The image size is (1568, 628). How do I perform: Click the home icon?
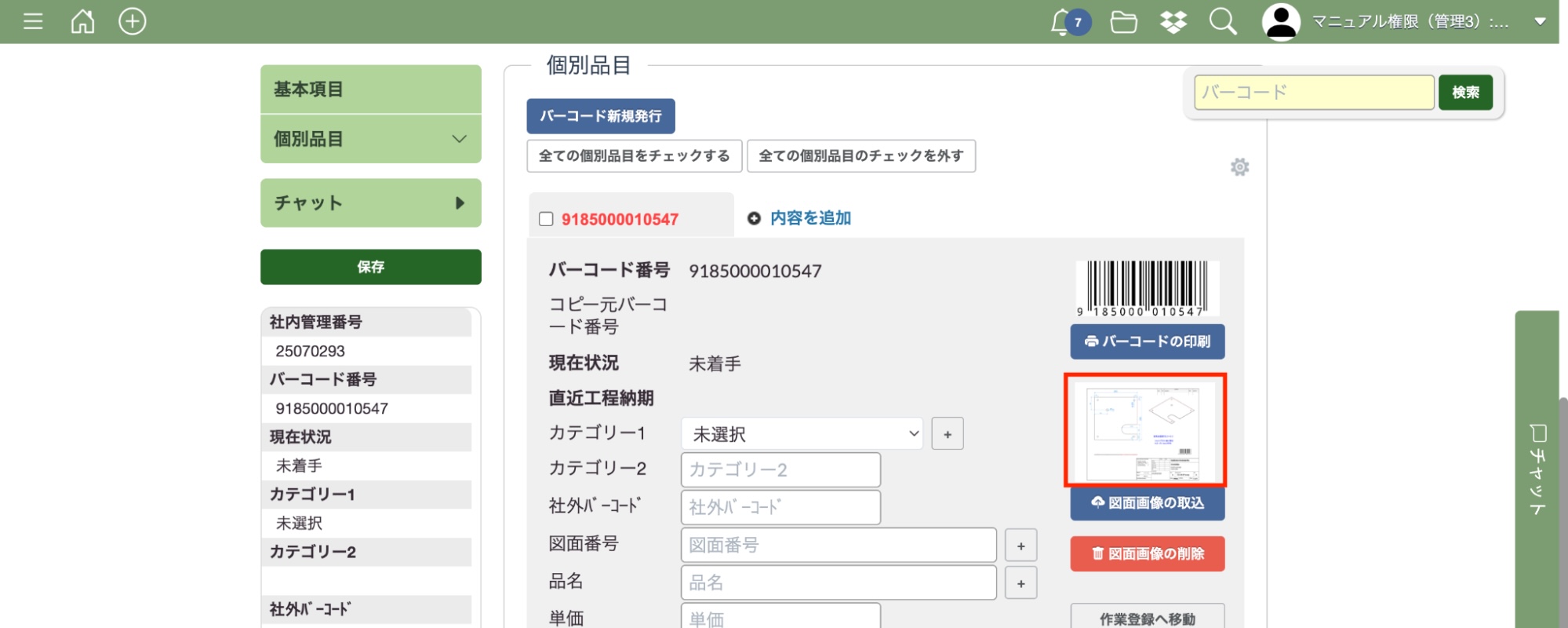pyautogui.click(x=82, y=21)
